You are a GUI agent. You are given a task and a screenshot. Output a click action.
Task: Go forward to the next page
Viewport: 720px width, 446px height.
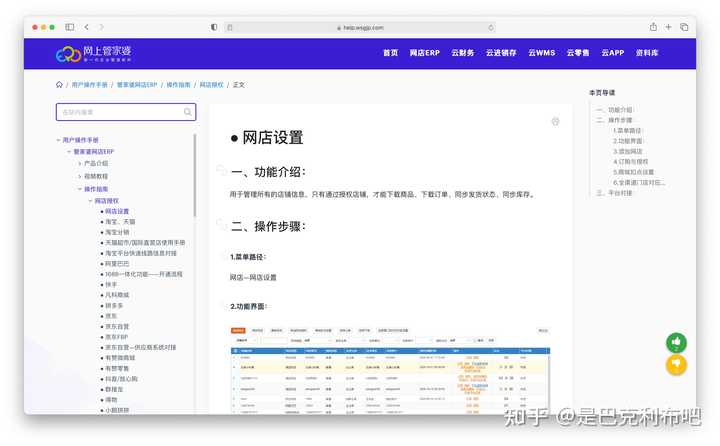click(x=101, y=27)
